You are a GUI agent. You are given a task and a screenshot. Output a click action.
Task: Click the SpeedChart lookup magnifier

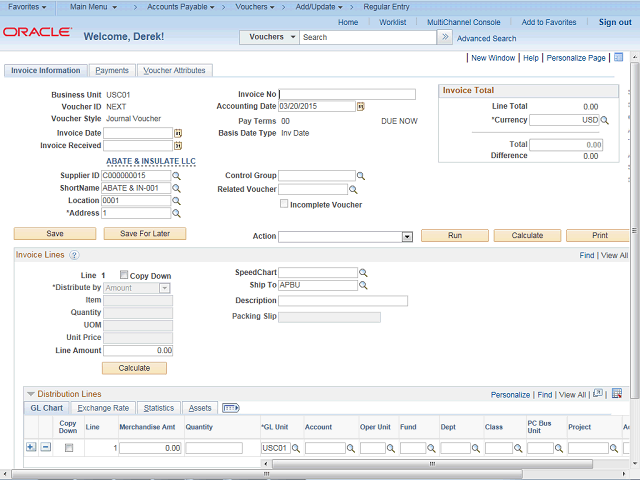[x=363, y=273]
